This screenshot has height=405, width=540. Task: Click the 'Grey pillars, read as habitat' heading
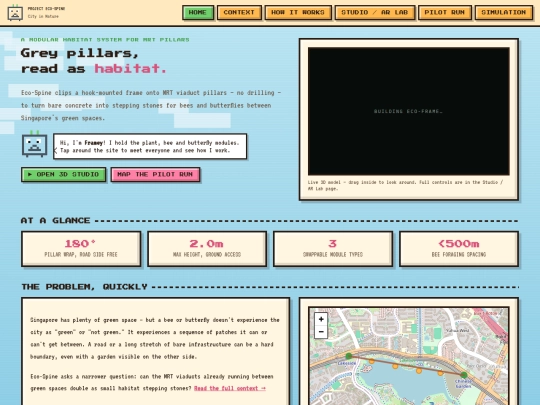click(94, 61)
